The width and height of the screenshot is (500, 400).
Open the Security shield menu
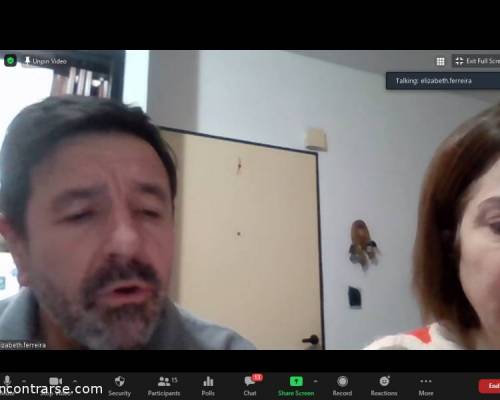coord(119,386)
